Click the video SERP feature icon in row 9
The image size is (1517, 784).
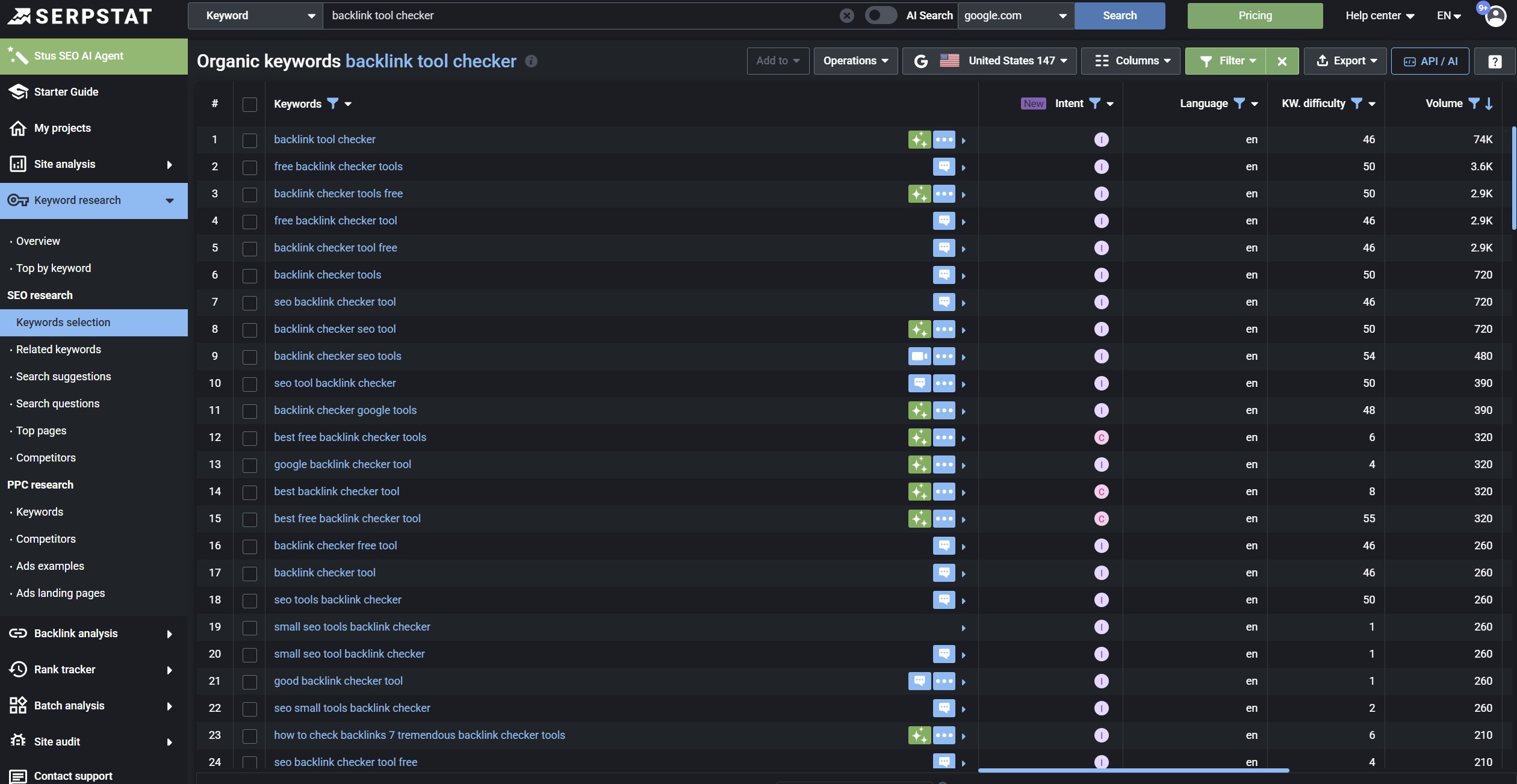919,356
